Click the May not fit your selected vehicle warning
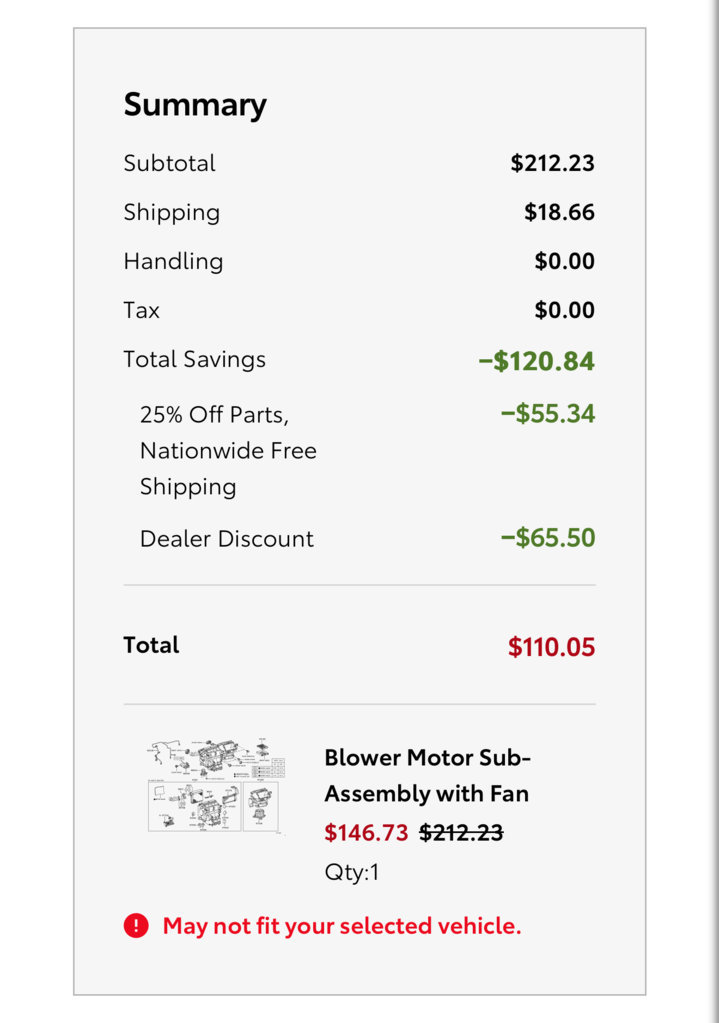The height and width of the screenshot is (1023, 719). 342,925
